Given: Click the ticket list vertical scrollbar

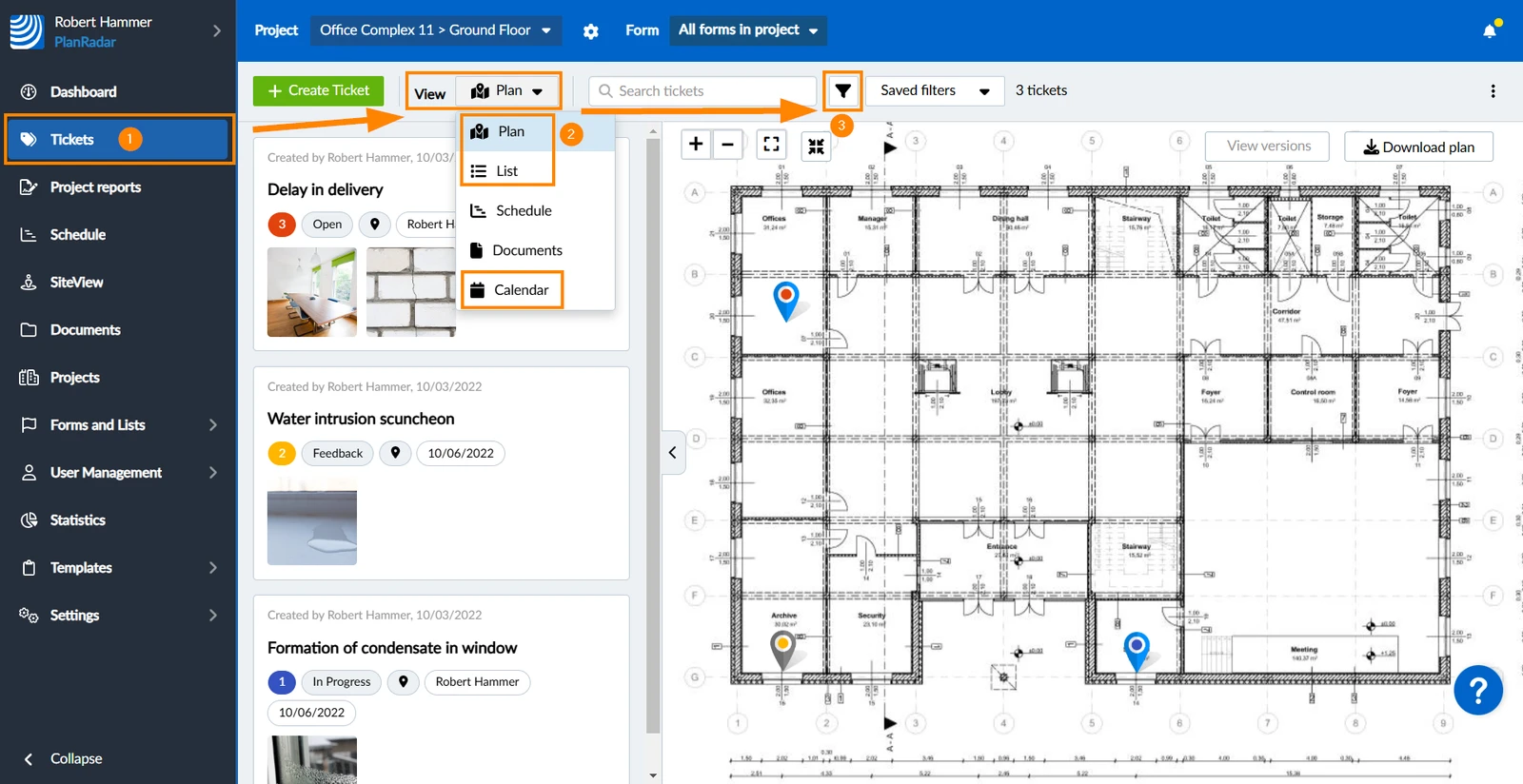Looking at the screenshot, I should [653, 436].
